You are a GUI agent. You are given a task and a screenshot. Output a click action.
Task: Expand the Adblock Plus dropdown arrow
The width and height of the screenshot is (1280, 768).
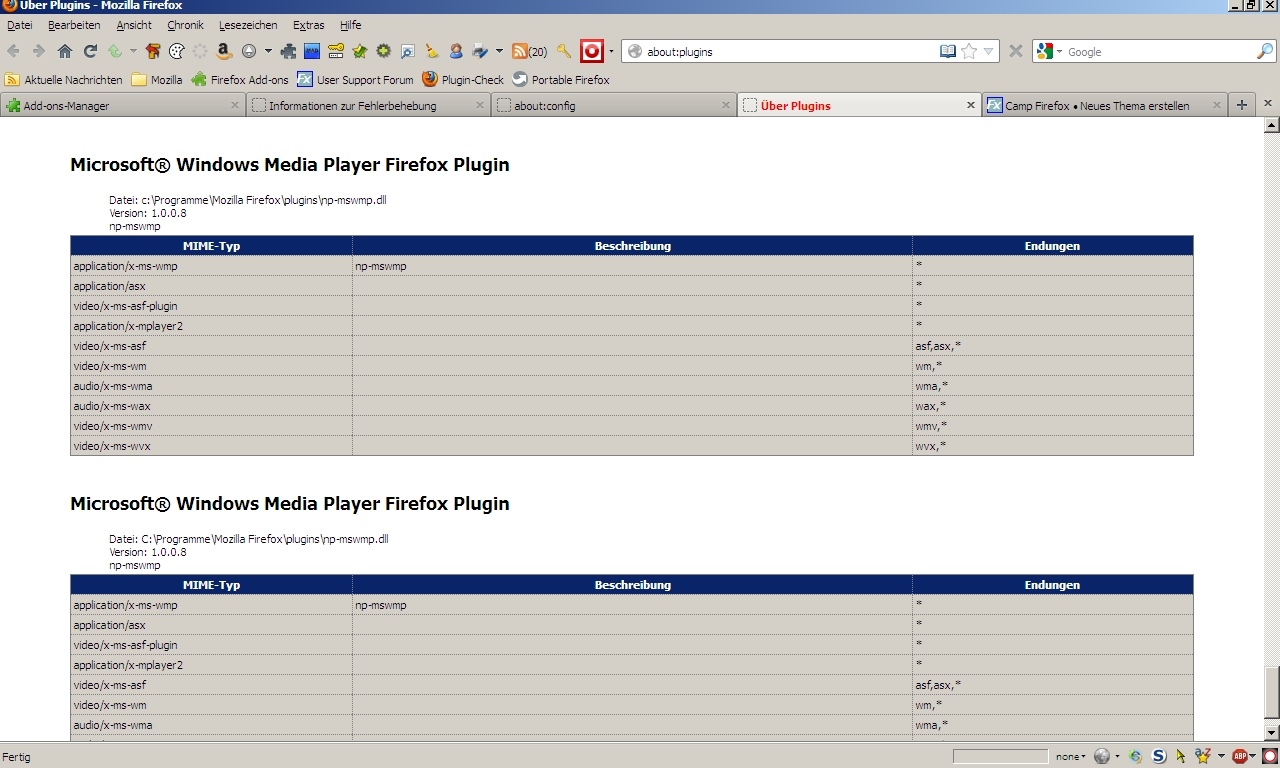(x=1254, y=756)
